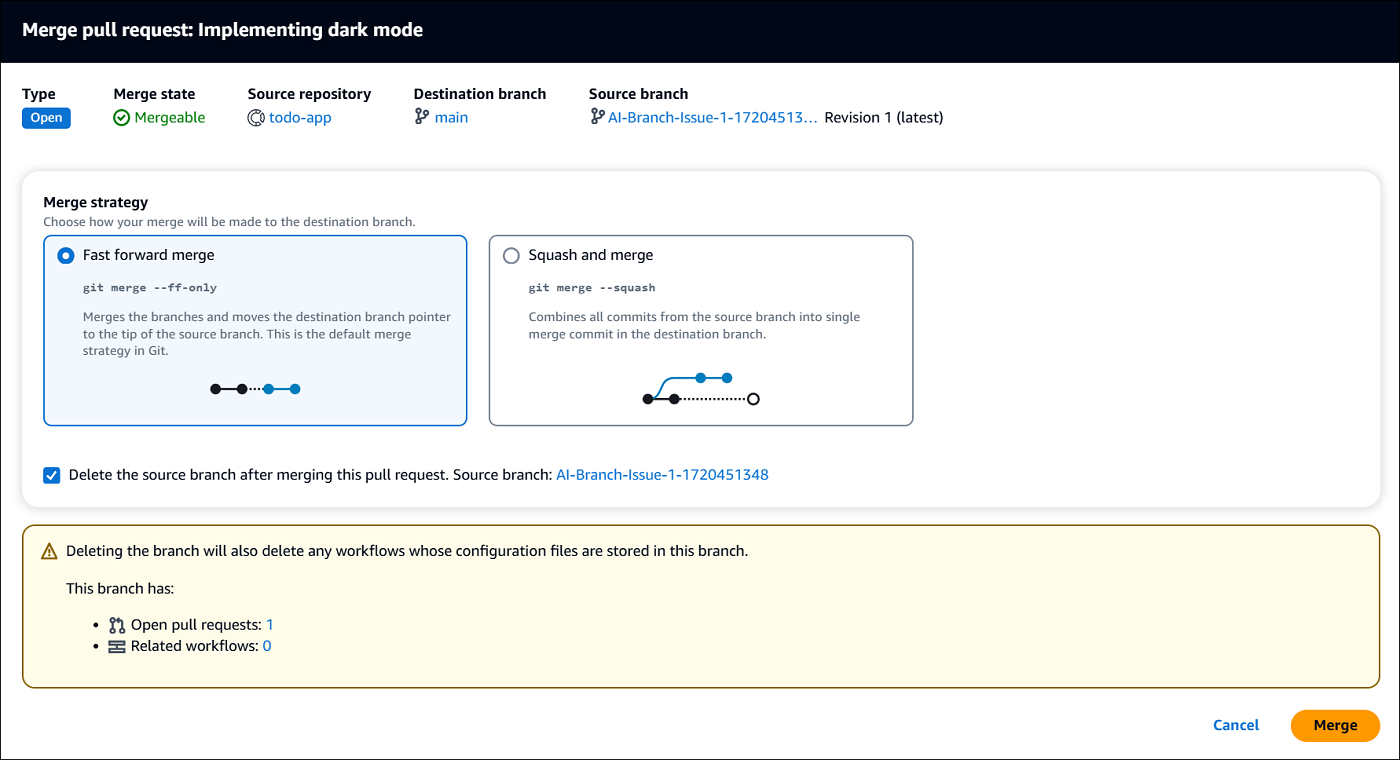Open AI-Branch-Issue-1-1720451348 link next to checkbox

point(662,475)
